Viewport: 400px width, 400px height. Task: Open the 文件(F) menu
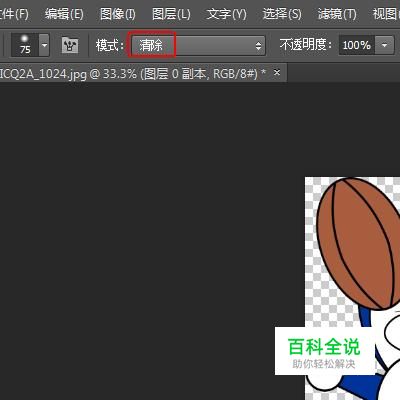pyautogui.click(x=14, y=14)
